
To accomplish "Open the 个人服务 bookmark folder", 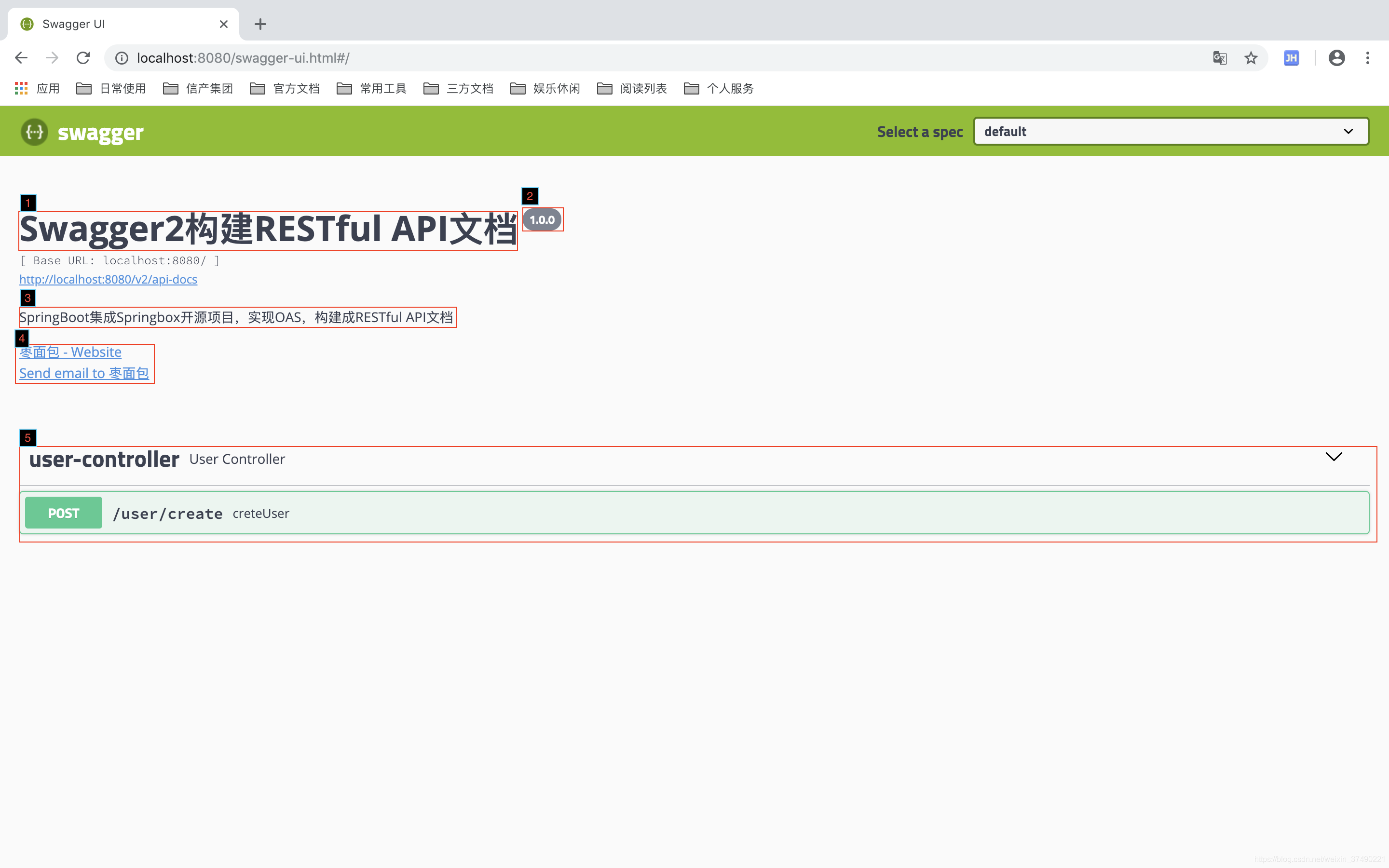I will [x=718, y=88].
